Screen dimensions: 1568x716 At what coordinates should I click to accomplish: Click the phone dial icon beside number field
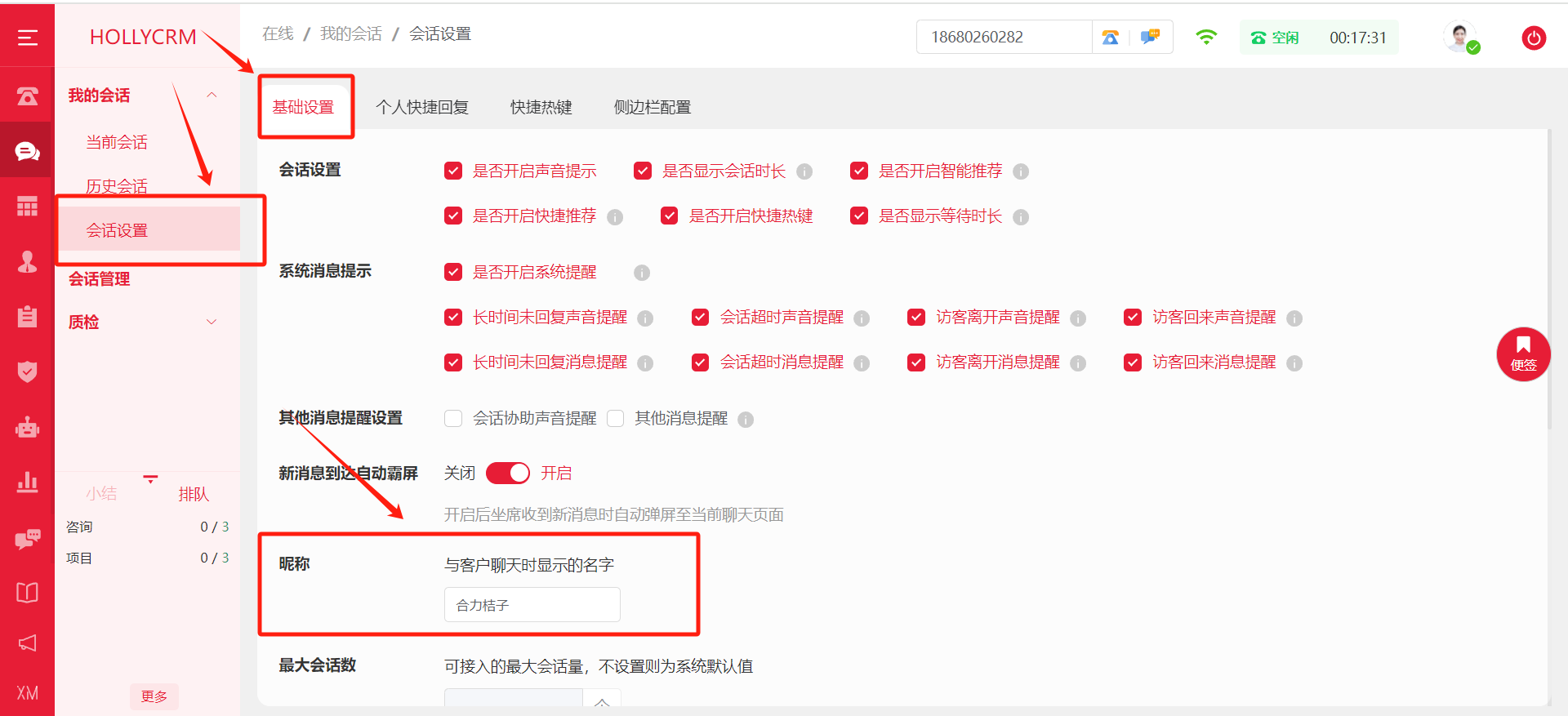(x=1110, y=37)
